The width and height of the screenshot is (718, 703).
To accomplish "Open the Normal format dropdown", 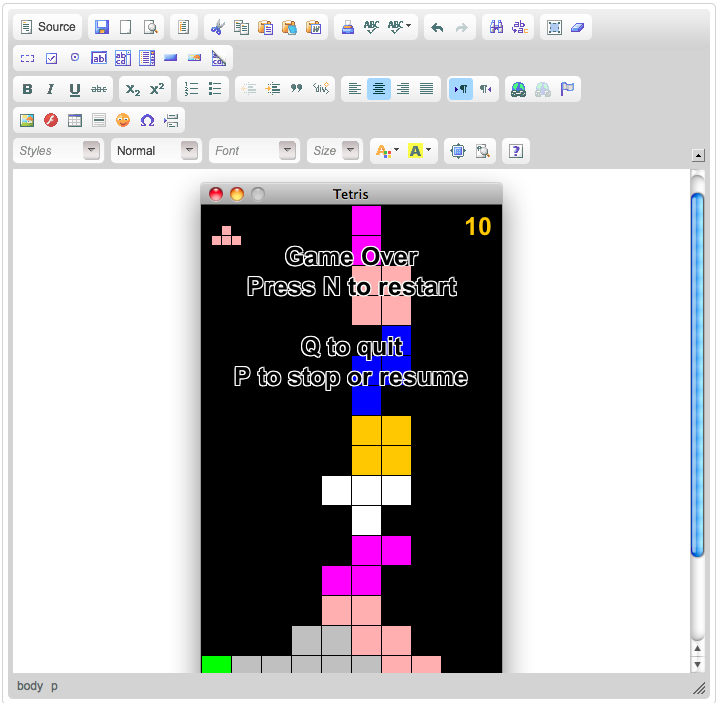I will pos(156,151).
